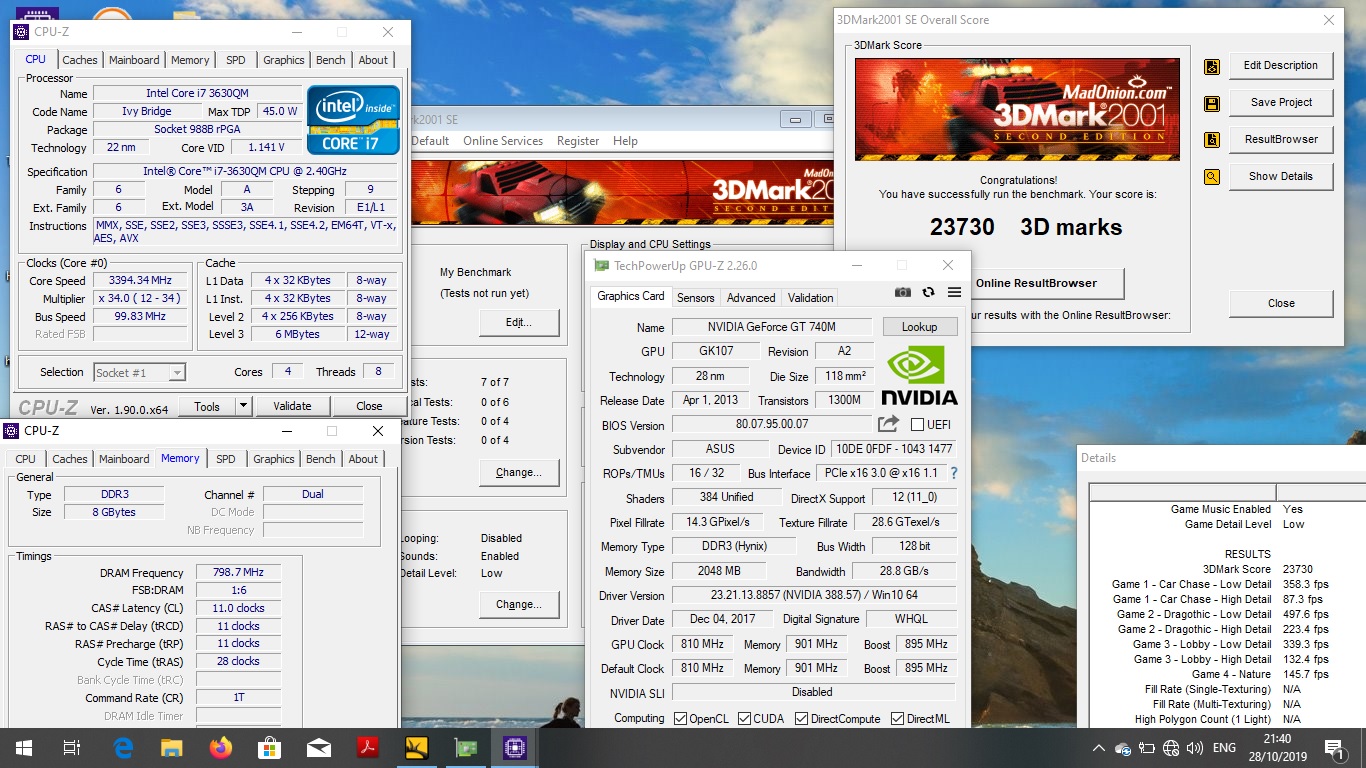
Task: Toggle the CUDA checkbox
Action: tap(742, 718)
